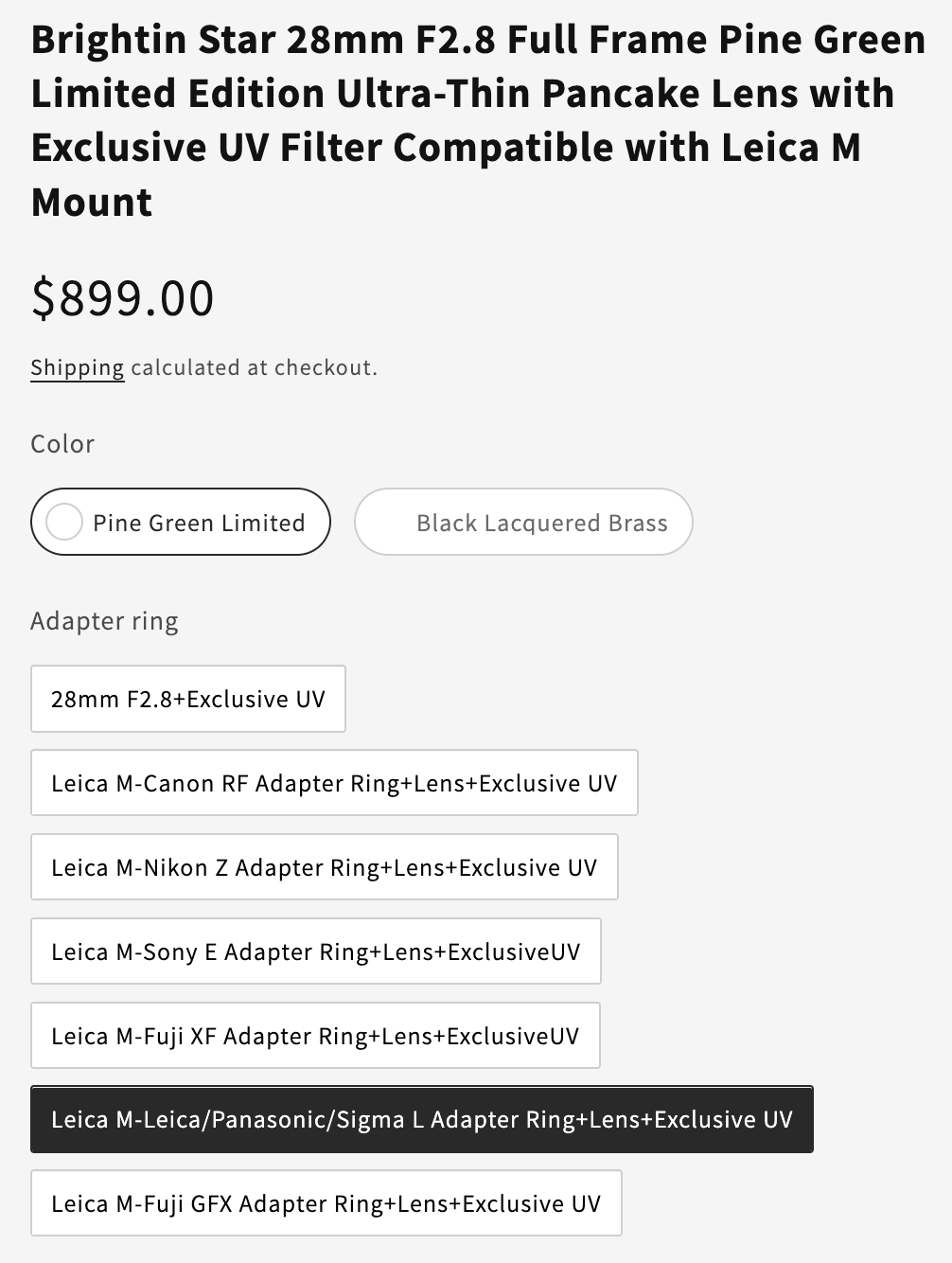952x1263 pixels.
Task: Choose the Black Lacquered Brass color
Action: click(x=523, y=523)
